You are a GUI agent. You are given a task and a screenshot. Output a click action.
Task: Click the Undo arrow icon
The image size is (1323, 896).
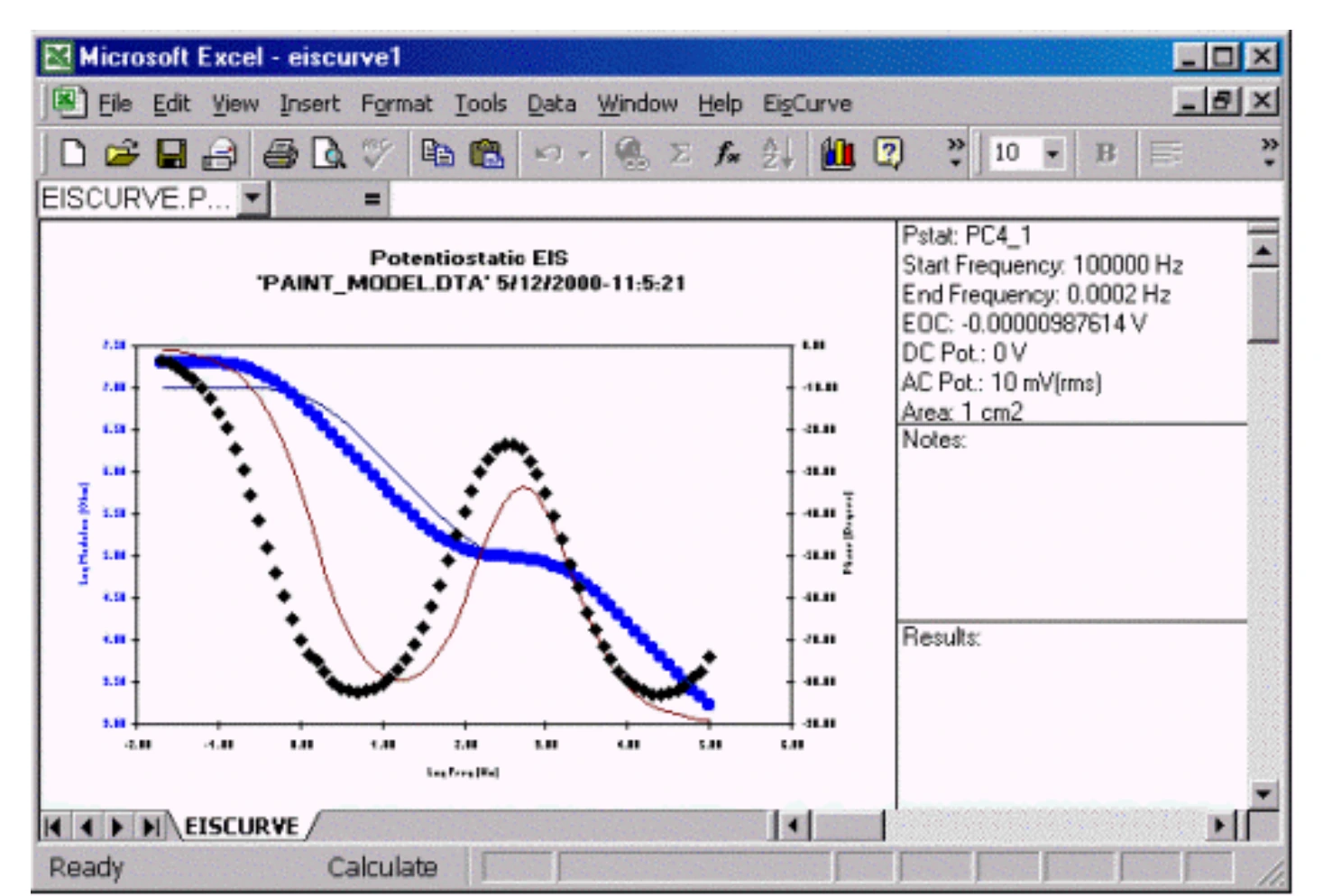[548, 153]
